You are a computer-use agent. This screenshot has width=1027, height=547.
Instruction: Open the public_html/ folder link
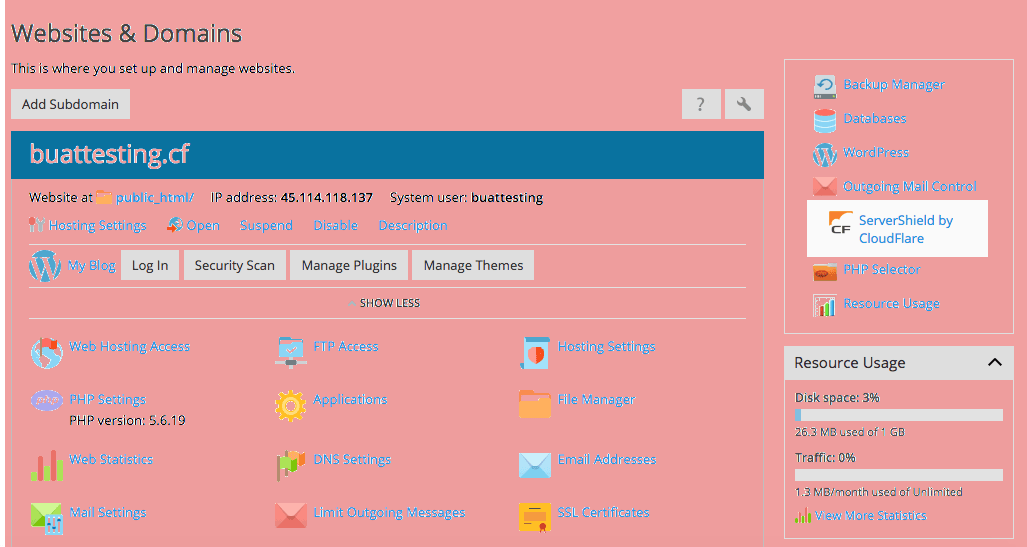point(155,197)
